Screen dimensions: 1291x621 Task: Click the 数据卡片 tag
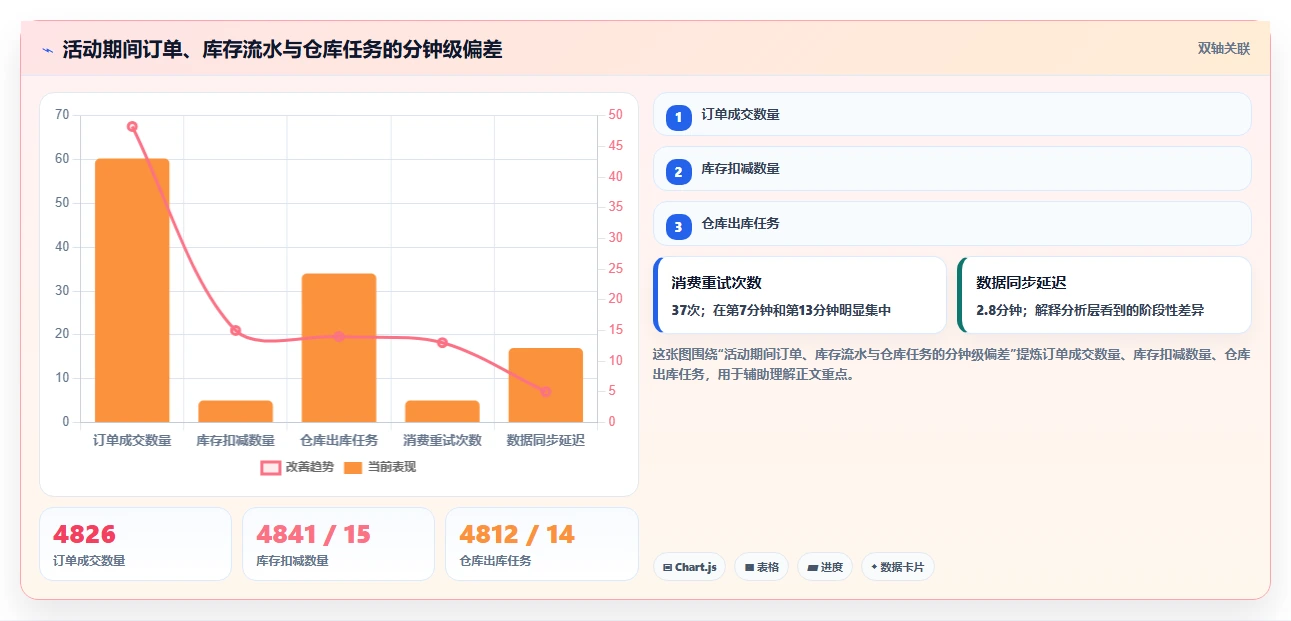click(x=897, y=567)
